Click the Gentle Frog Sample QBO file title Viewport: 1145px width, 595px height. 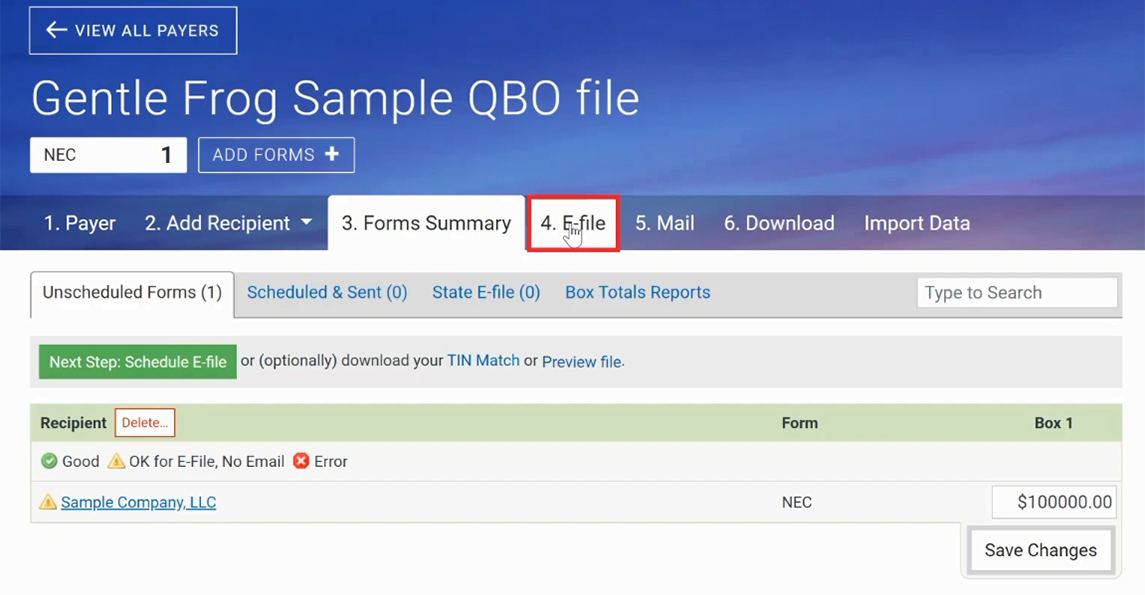335,98
